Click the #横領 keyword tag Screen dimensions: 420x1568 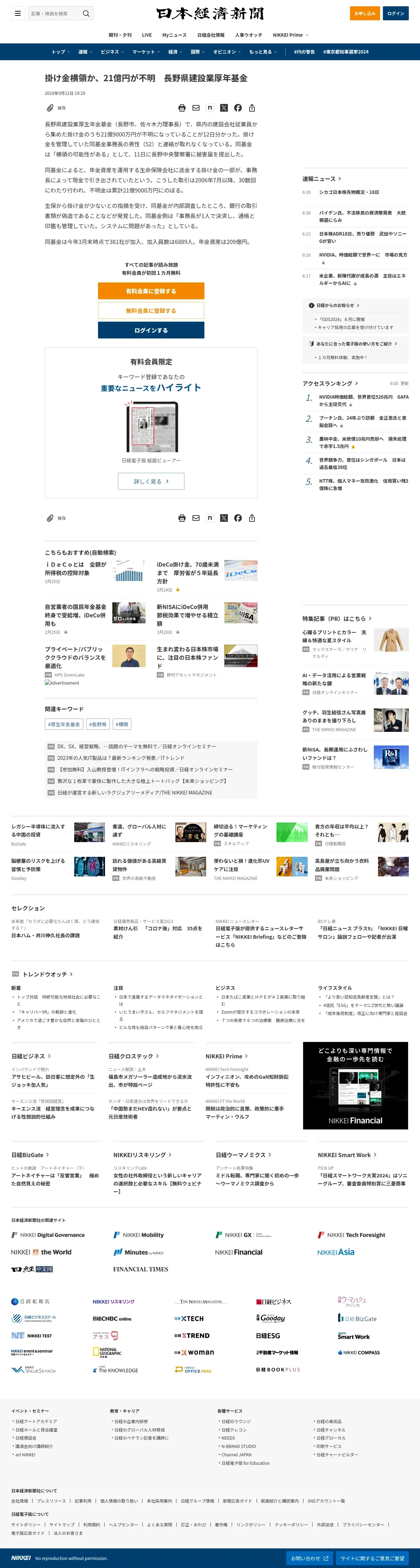(122, 724)
